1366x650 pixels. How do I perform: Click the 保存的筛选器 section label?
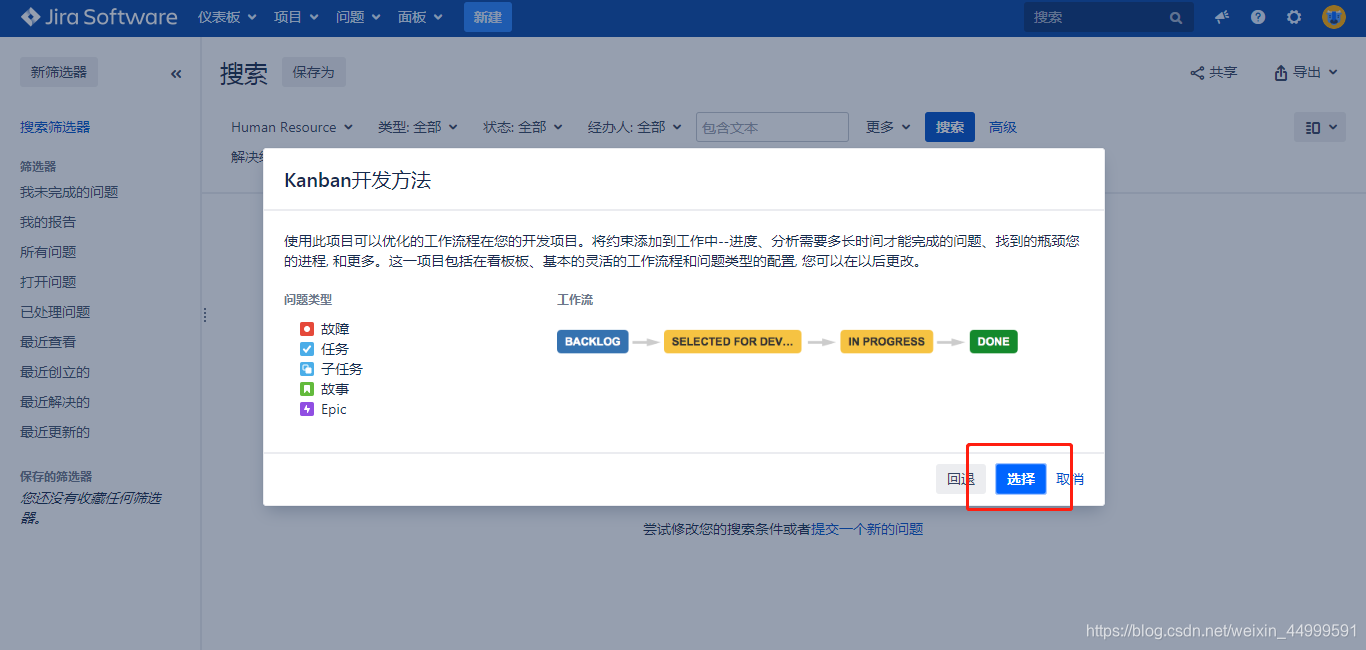tap(56, 477)
